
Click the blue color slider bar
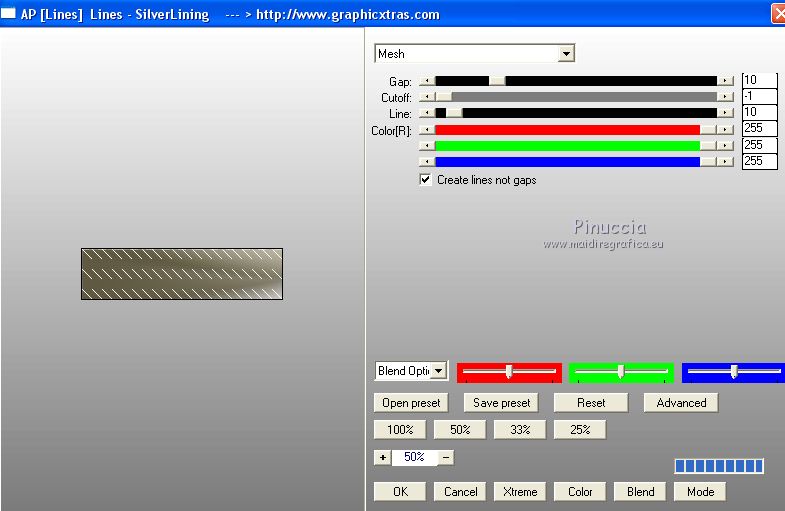click(576, 162)
